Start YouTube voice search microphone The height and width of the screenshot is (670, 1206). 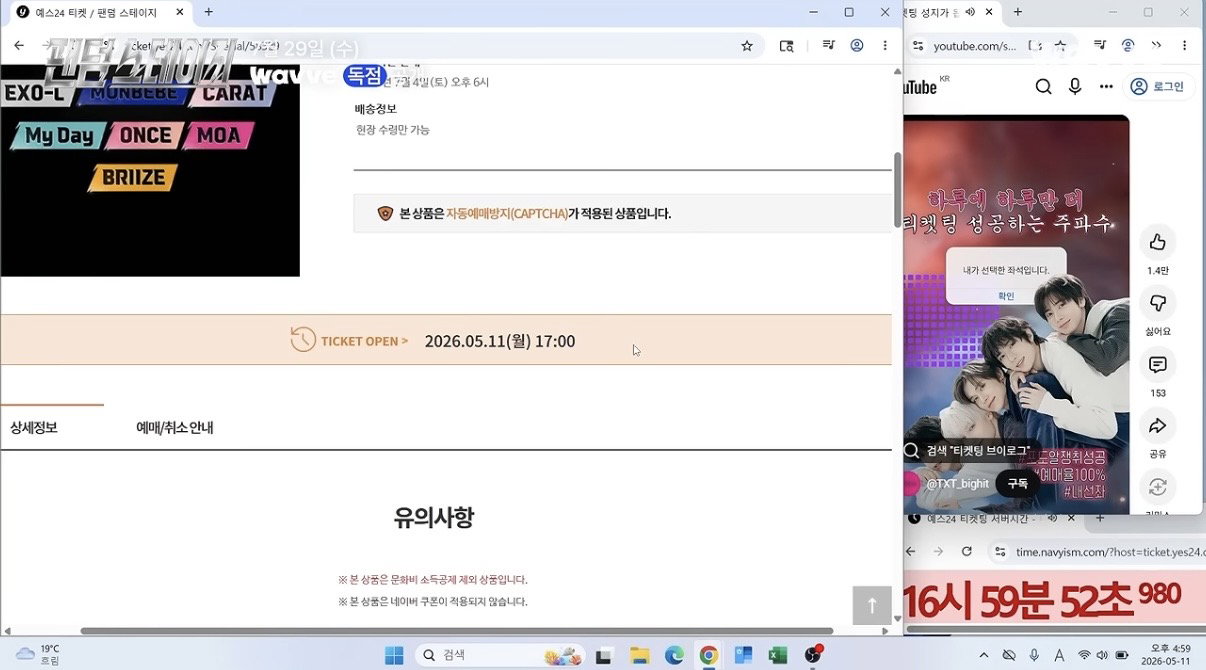(1075, 87)
